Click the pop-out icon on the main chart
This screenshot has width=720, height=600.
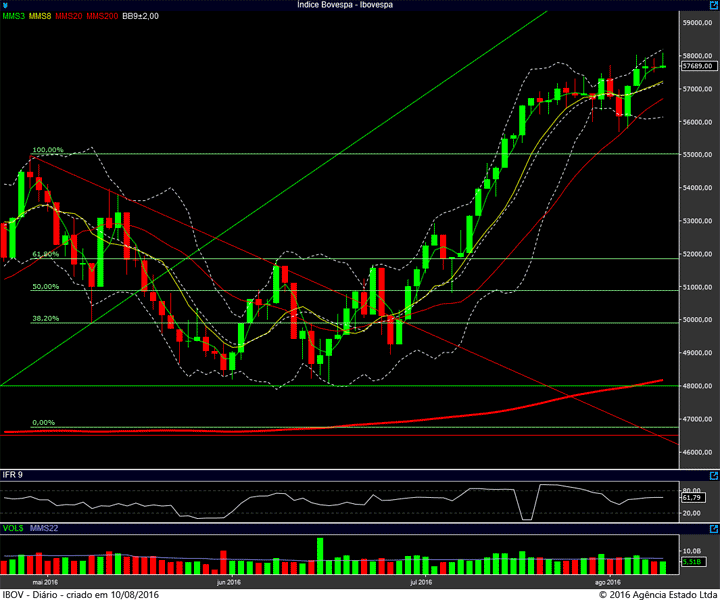(714, 6)
